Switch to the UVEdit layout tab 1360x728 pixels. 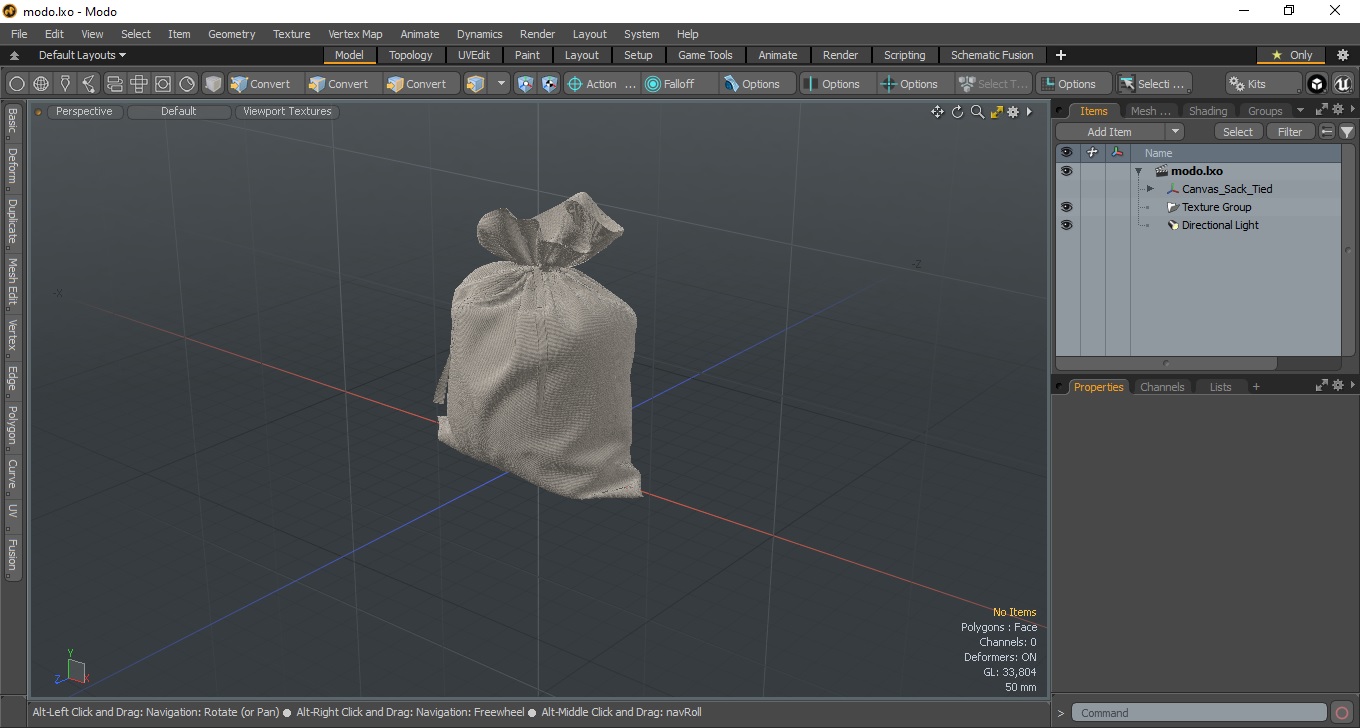pos(473,55)
